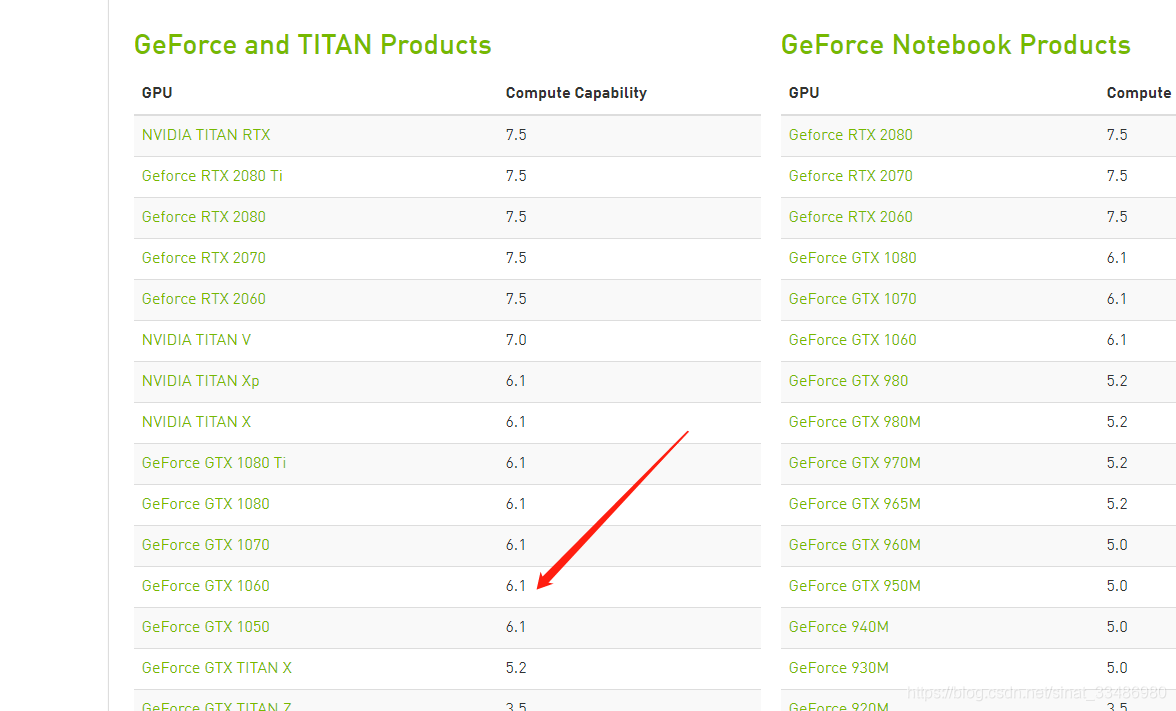
Task: Click Geforce RTX 2070 in GeForce and TITAN table
Action: click(x=203, y=258)
